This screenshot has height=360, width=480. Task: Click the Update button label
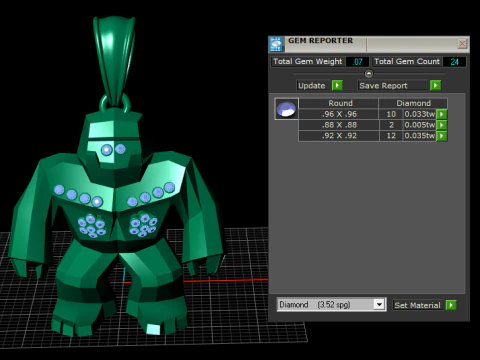pos(312,86)
